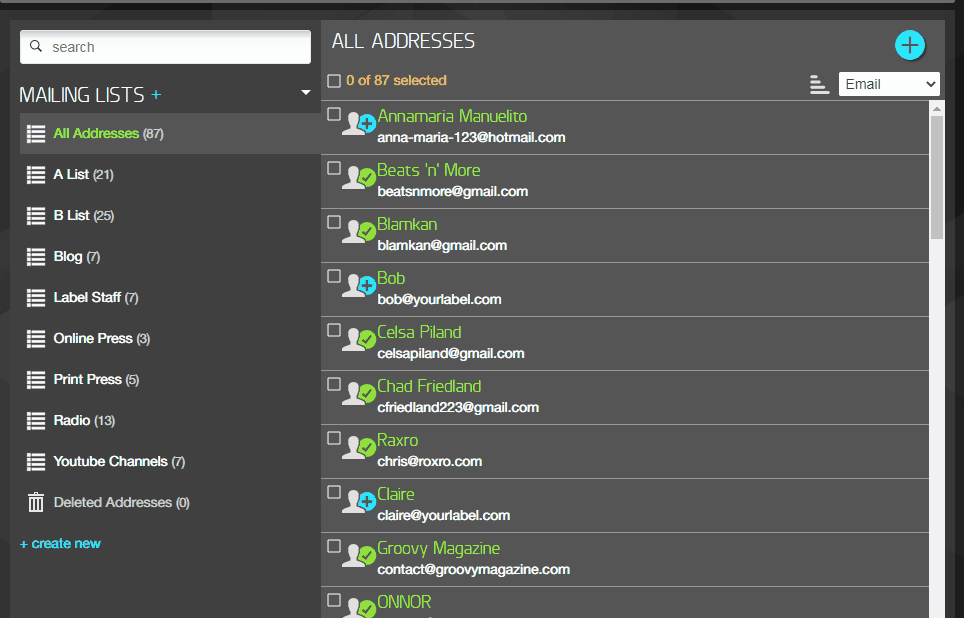Click Claire's contact status icon

pos(359,502)
